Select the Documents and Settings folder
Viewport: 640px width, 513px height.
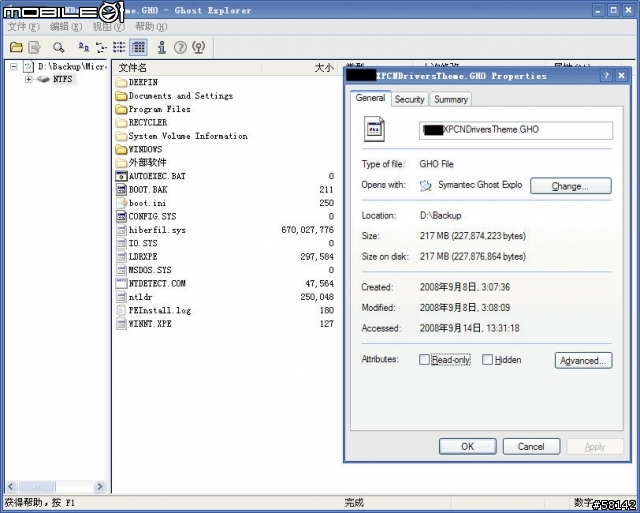tap(174, 96)
